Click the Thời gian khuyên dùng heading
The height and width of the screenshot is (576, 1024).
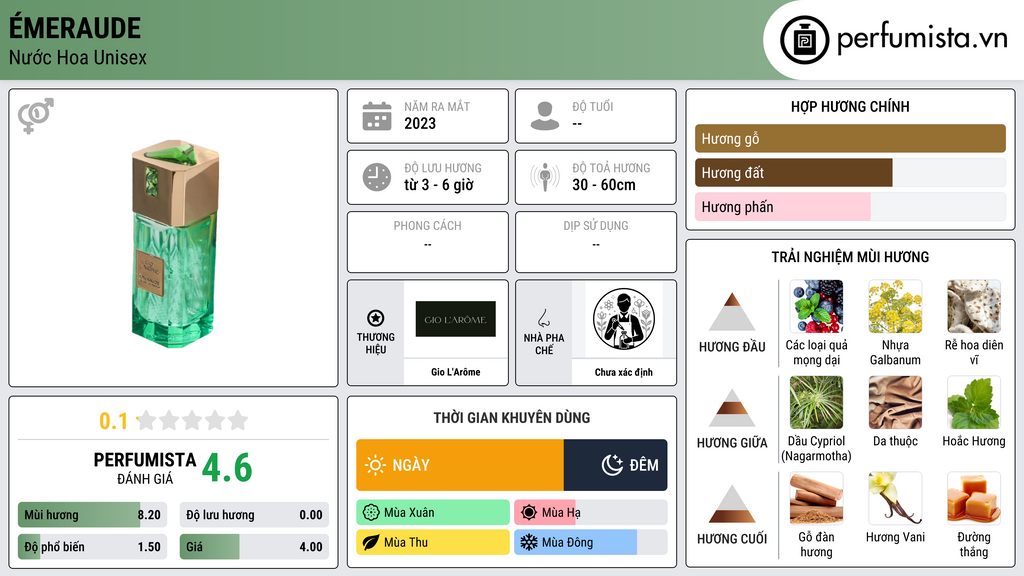(x=512, y=417)
